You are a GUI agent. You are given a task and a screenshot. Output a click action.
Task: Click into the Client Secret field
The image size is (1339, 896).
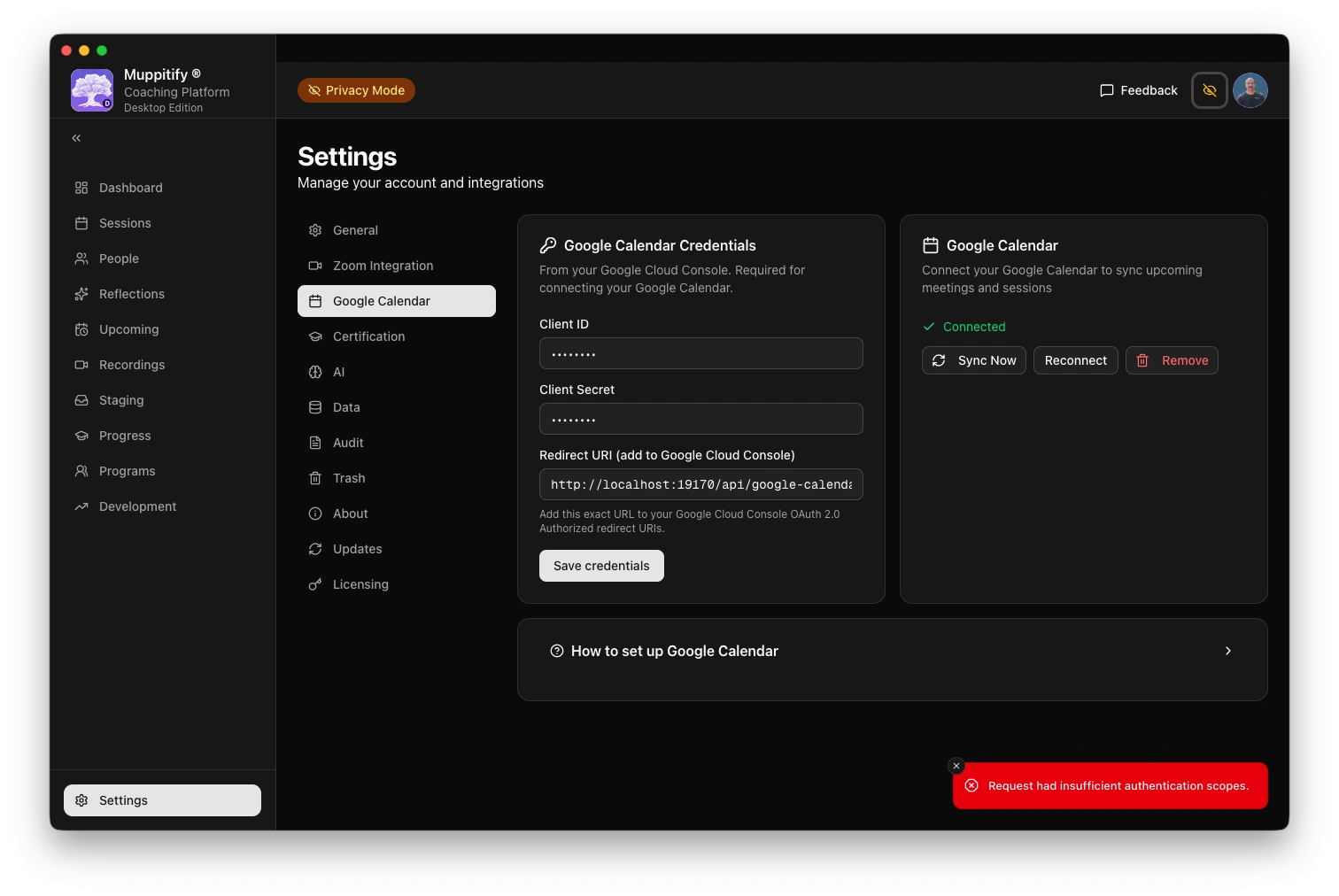point(700,419)
